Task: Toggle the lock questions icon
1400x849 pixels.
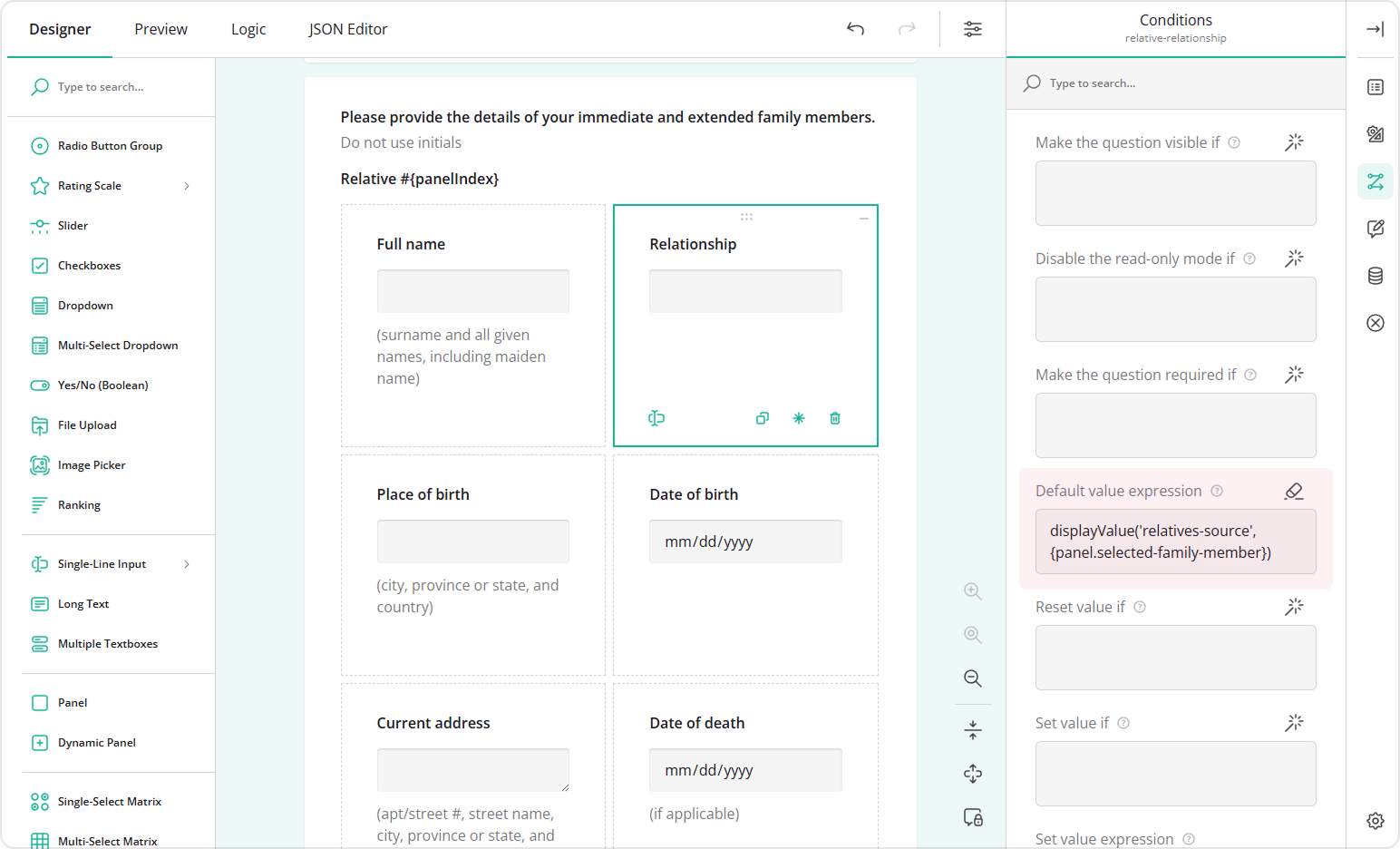Action: point(972,817)
